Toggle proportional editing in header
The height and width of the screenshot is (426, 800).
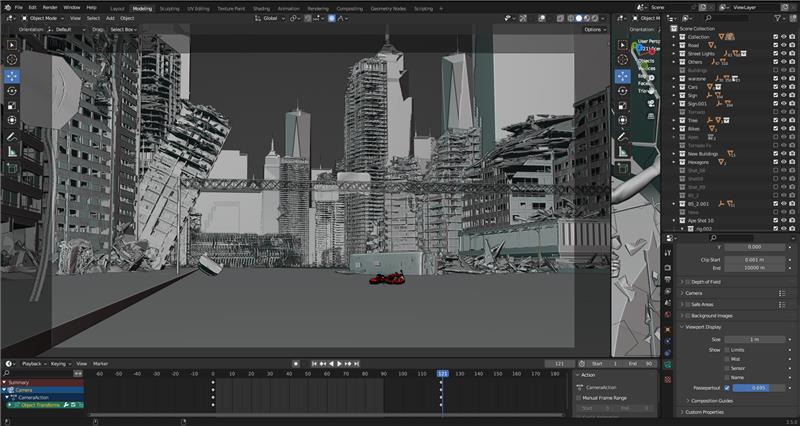tap(332, 18)
